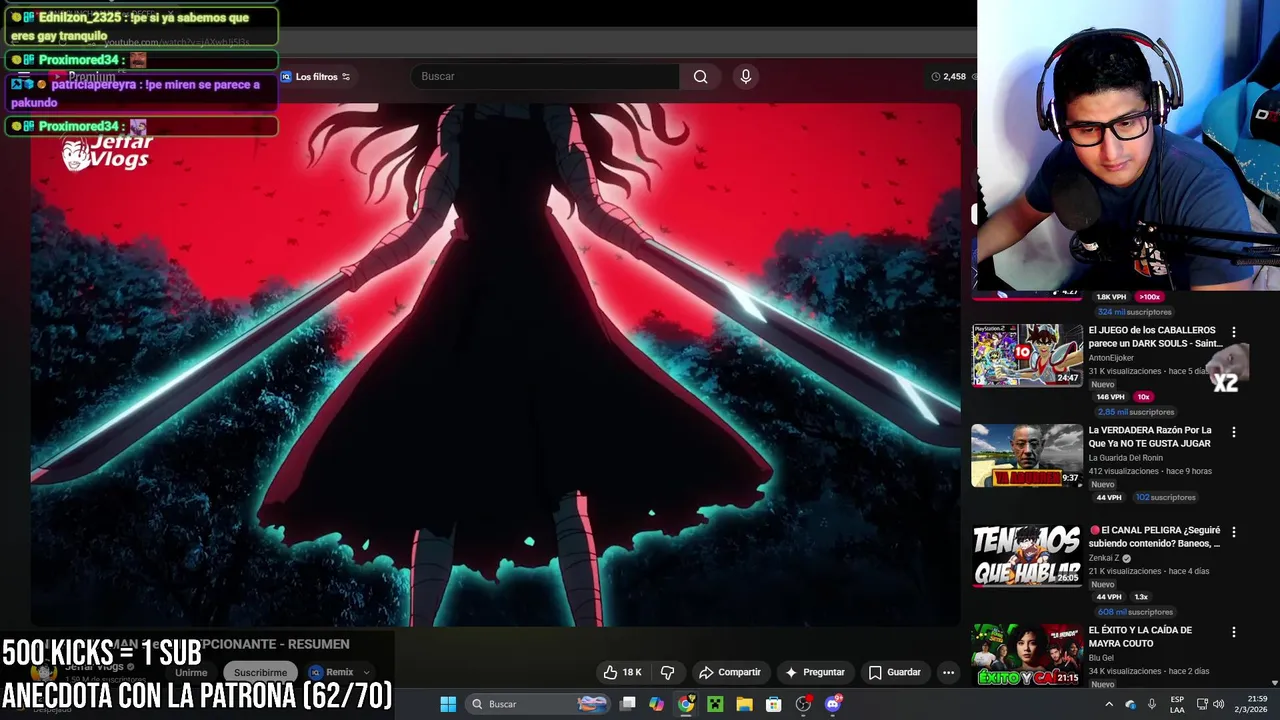
Task: Click the 10x badge under AntonEijoker video
Action: [1143, 397]
